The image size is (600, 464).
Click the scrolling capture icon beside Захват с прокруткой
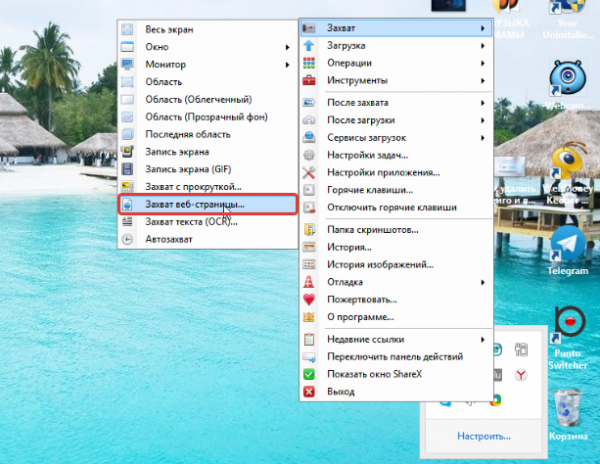(127, 187)
